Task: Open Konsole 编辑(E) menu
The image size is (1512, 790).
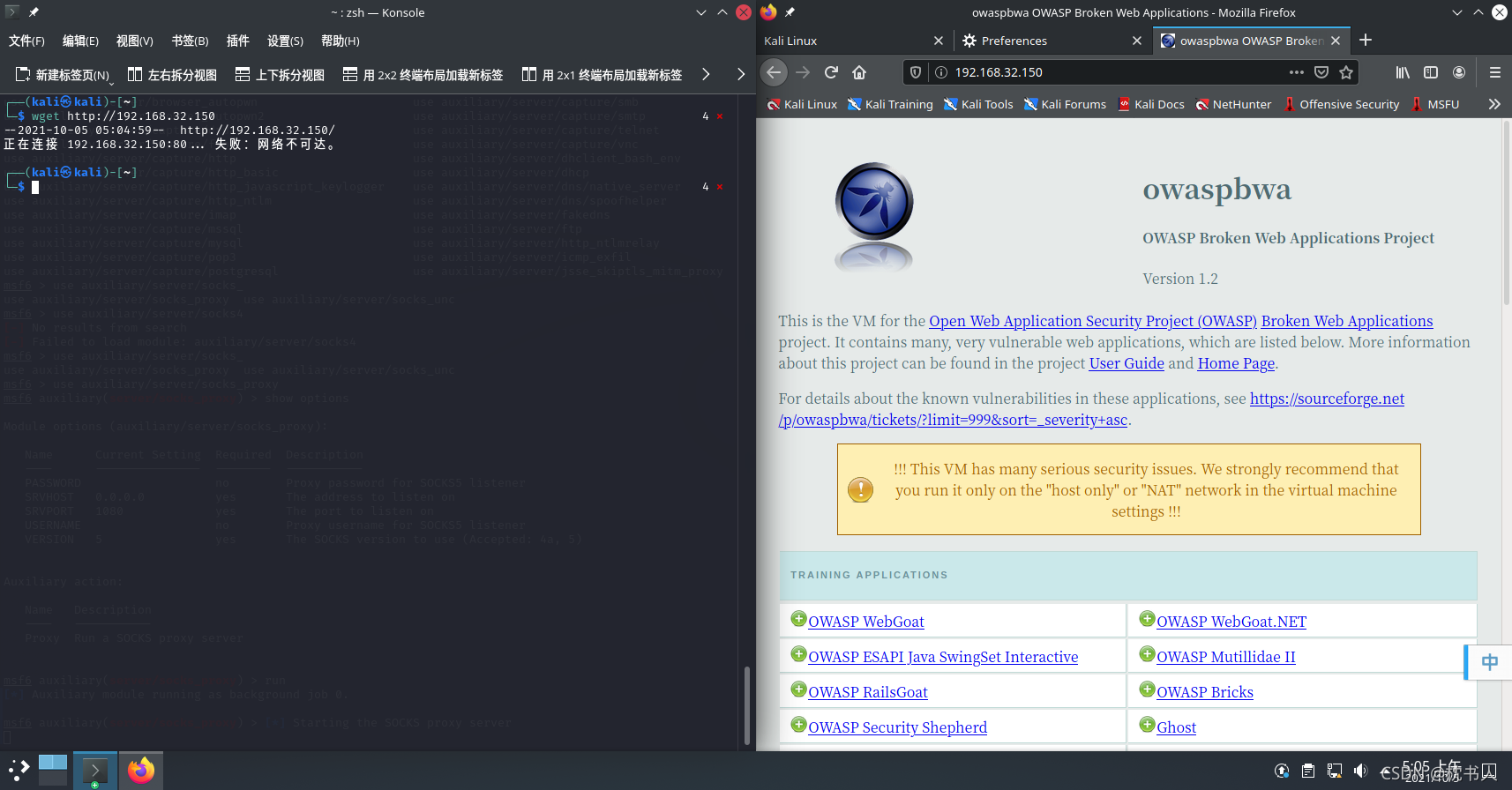Action: [x=80, y=41]
